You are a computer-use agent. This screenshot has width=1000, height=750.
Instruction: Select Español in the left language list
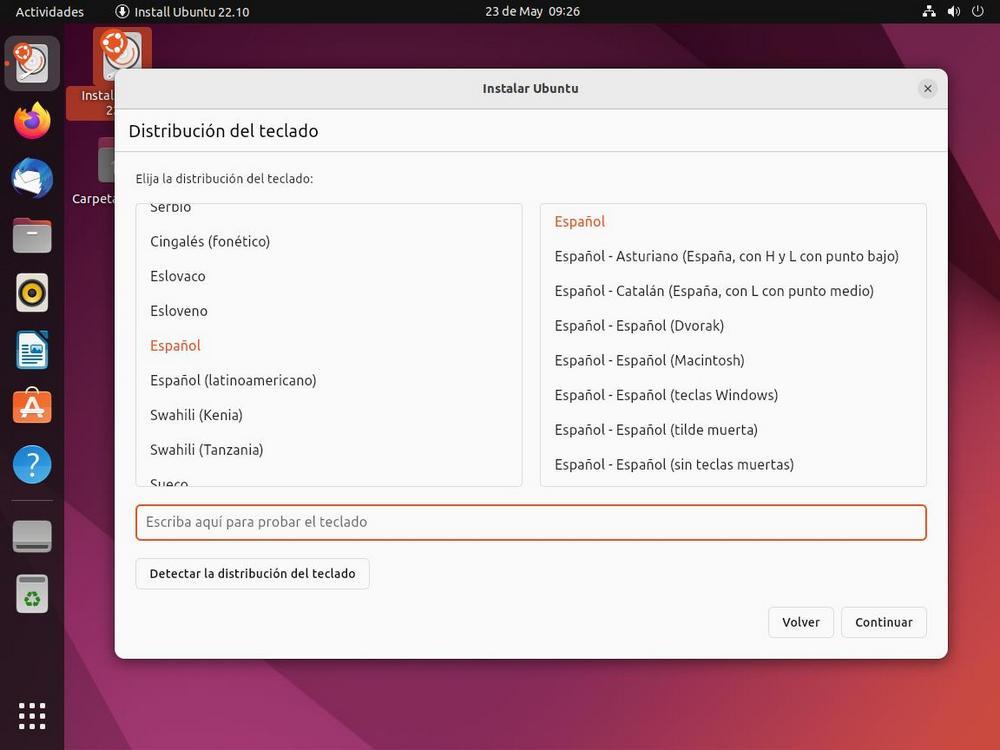coord(329,346)
